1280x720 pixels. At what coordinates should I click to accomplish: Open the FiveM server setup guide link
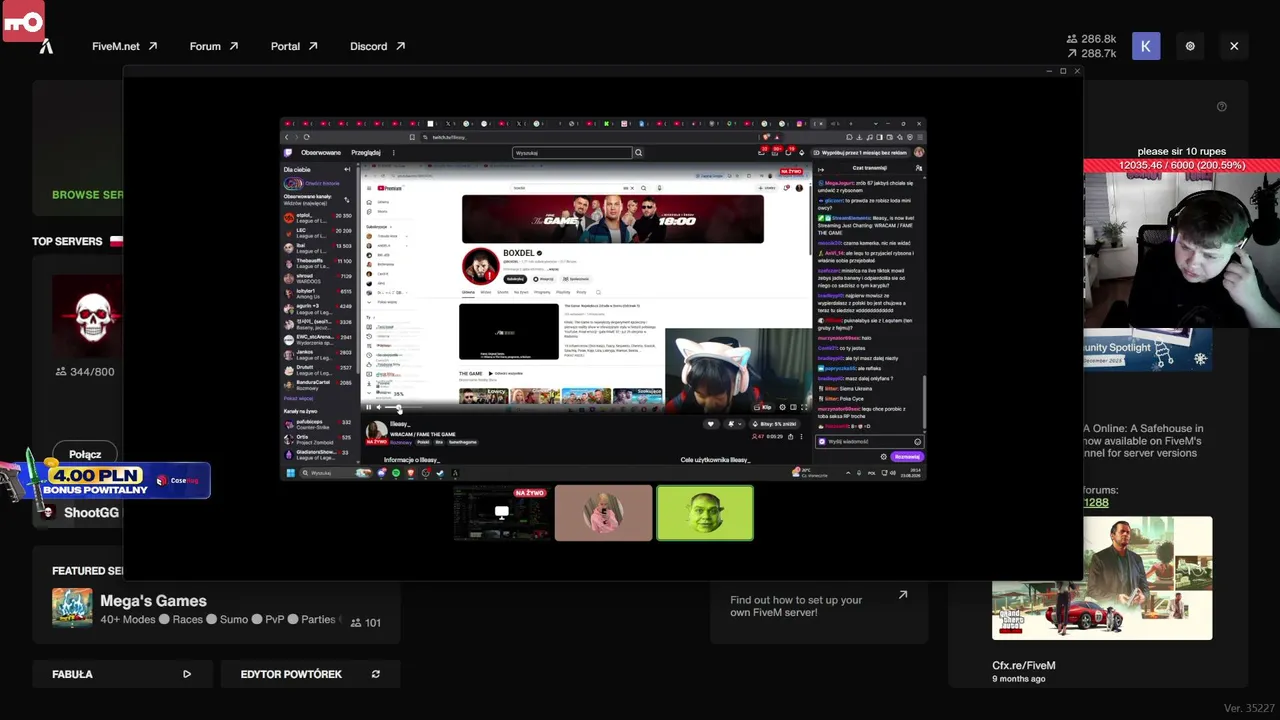point(819,606)
